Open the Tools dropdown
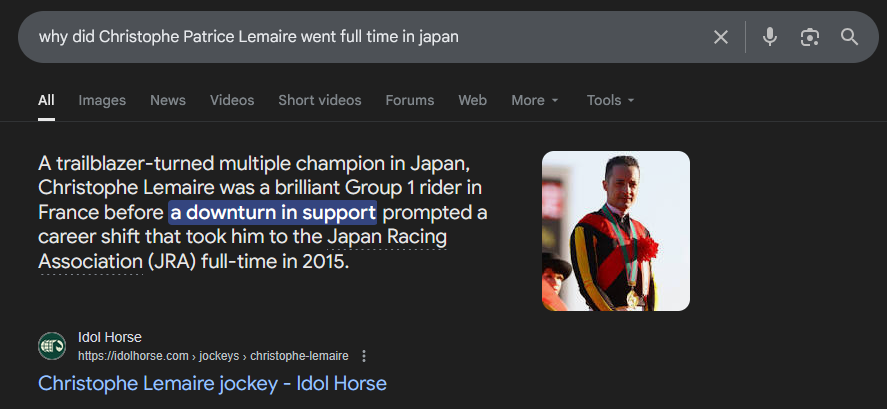This screenshot has width=887, height=409. point(610,100)
